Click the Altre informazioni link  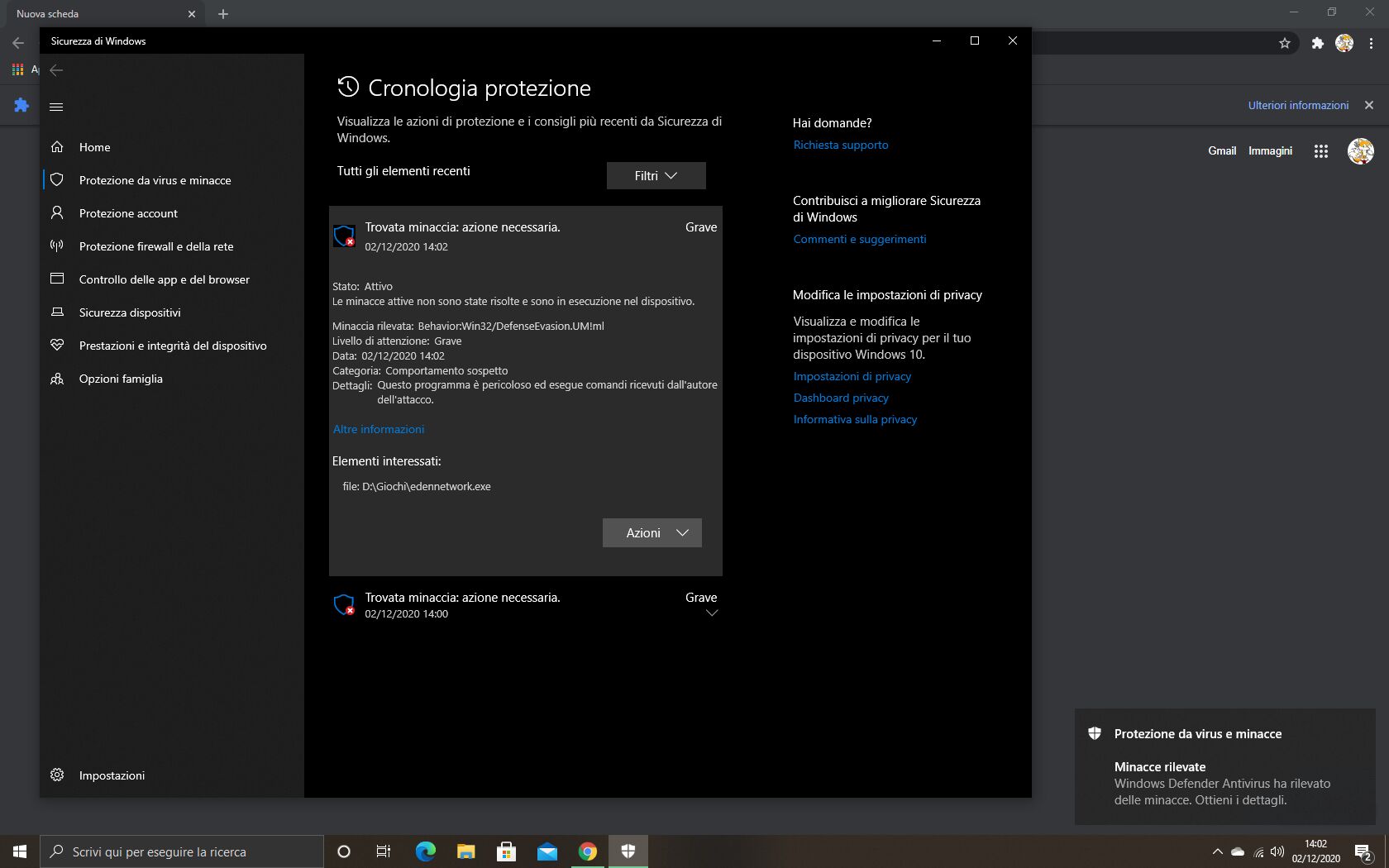pos(378,429)
